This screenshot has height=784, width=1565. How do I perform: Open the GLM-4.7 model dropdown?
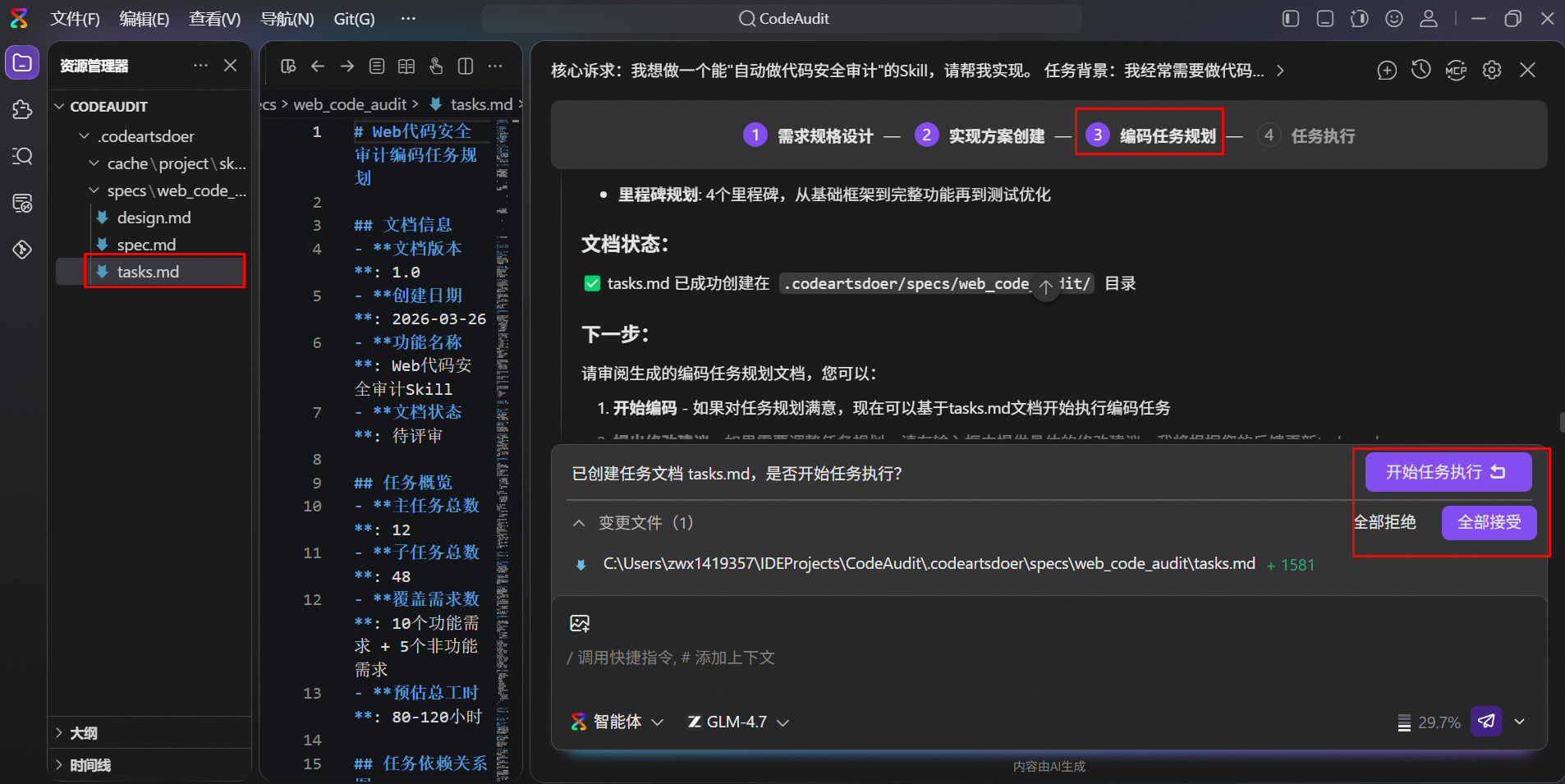738,722
